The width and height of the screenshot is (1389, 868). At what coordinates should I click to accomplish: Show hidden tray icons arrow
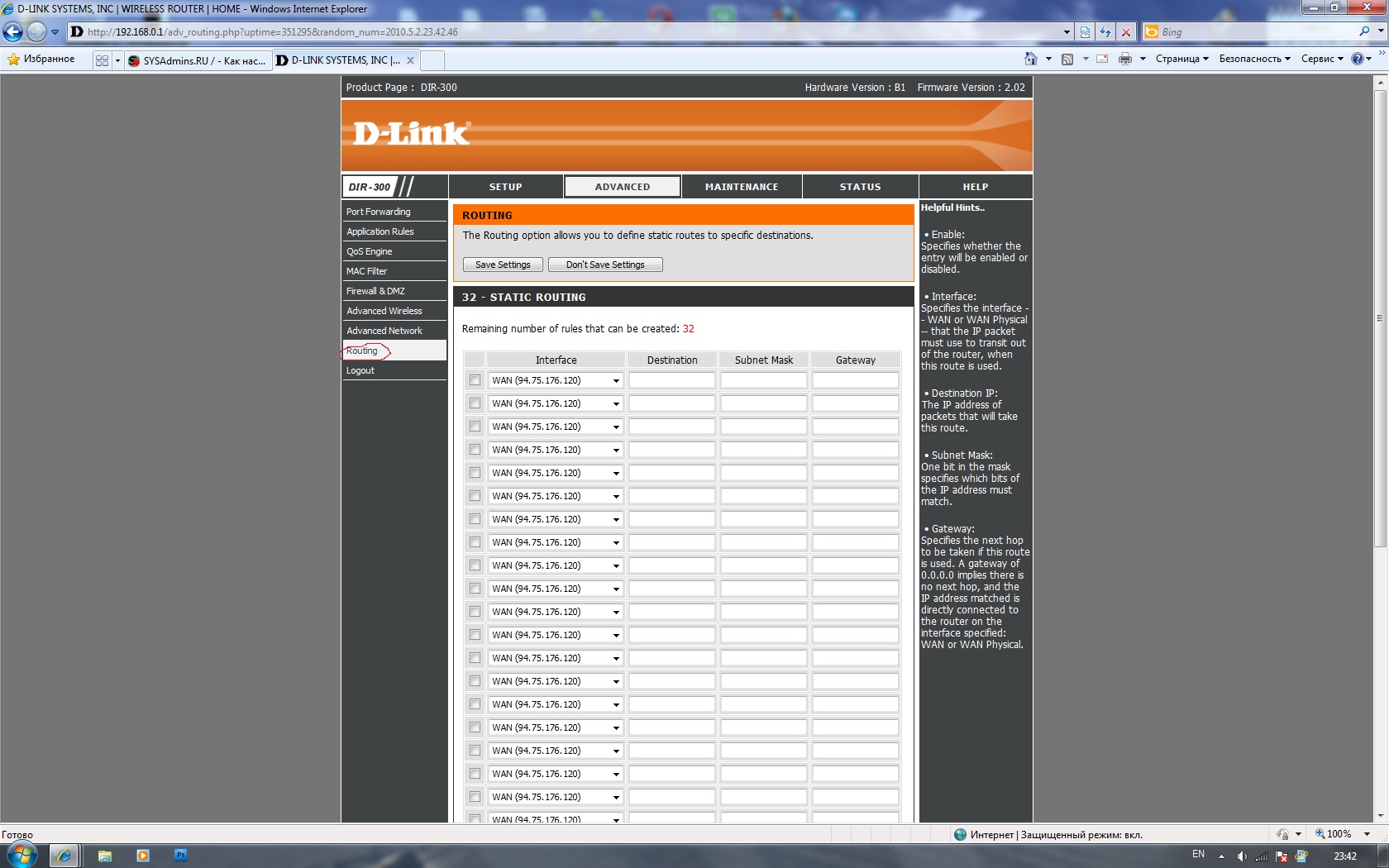(x=1221, y=856)
